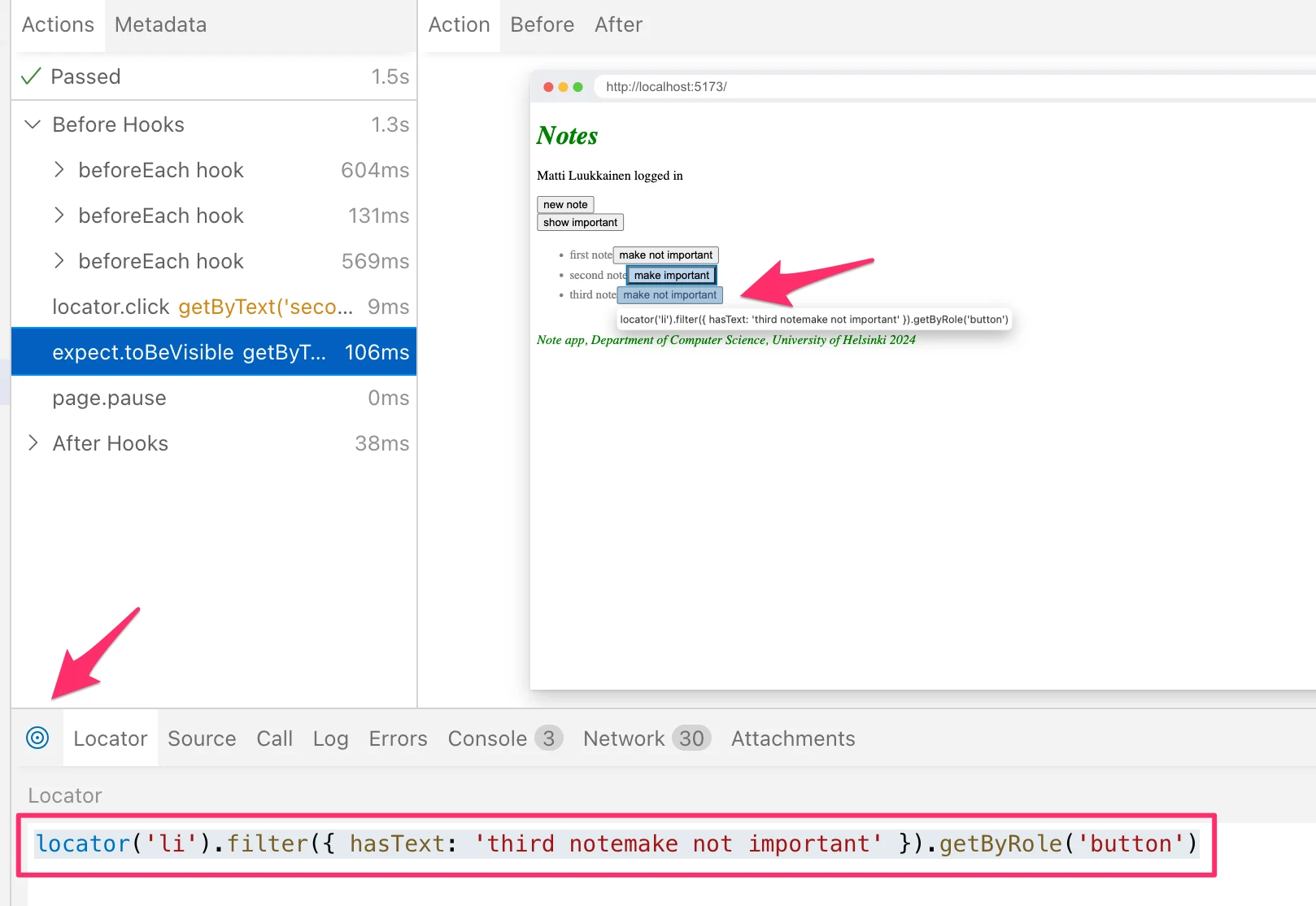
Task: Click the pick locator target icon
Action: tap(37, 738)
